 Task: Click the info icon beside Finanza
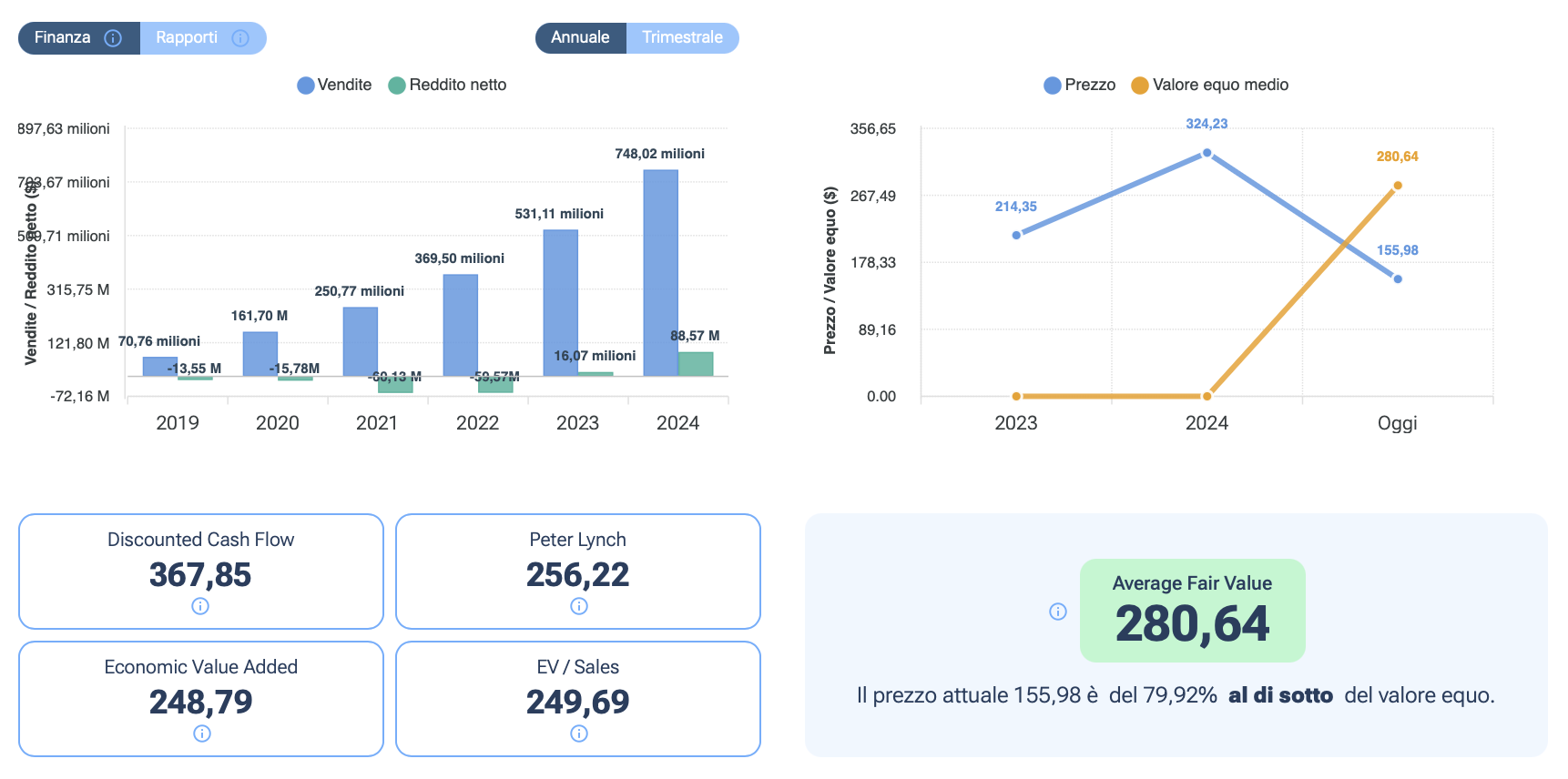(x=113, y=38)
